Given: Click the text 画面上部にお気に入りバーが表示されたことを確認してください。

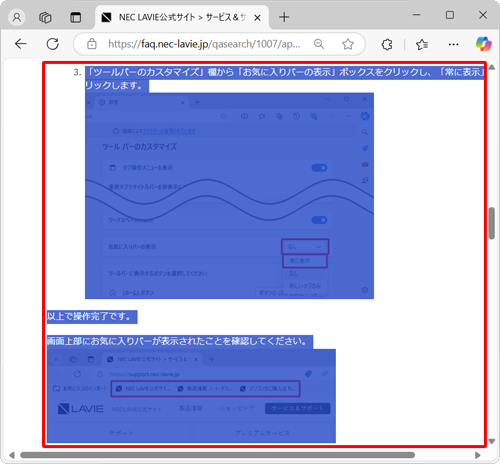Looking at the screenshot, I should (177, 341).
